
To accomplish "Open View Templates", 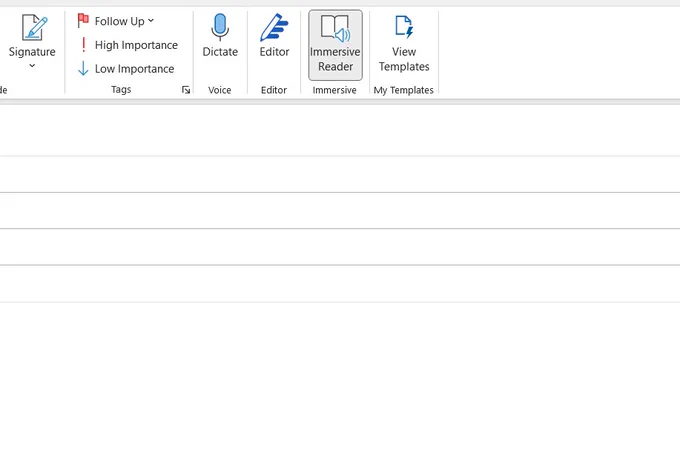I will (404, 43).
